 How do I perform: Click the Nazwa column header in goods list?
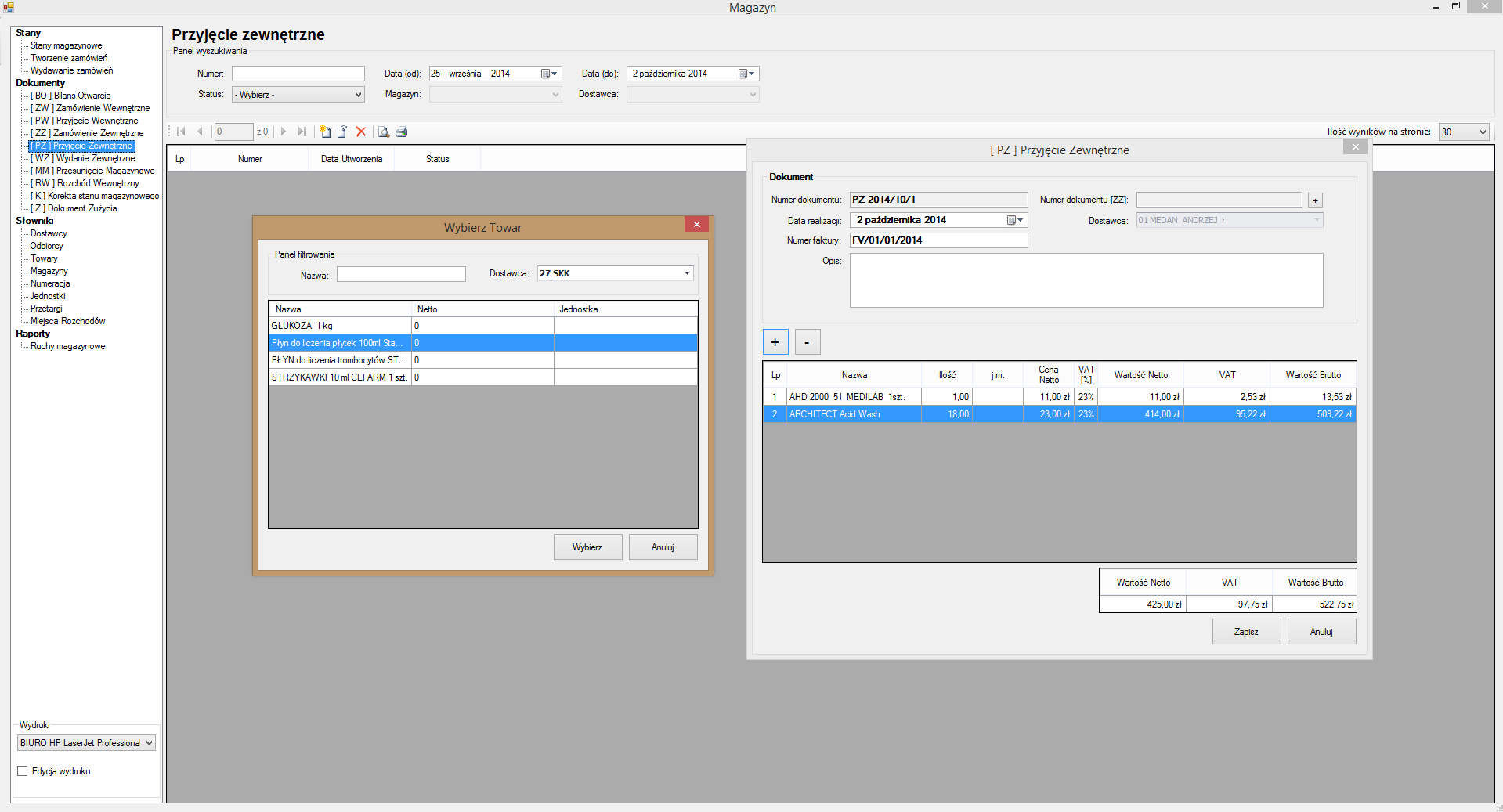point(341,309)
